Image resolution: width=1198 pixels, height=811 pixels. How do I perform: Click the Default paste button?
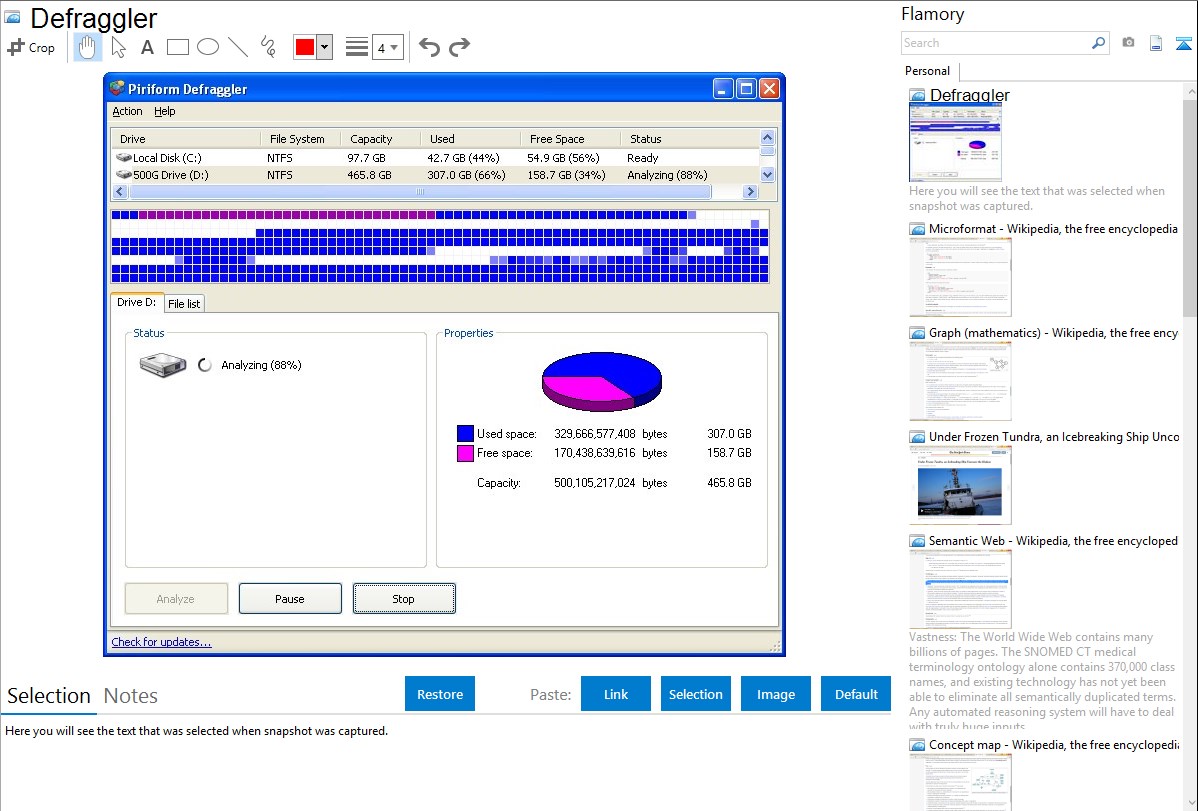click(x=856, y=694)
